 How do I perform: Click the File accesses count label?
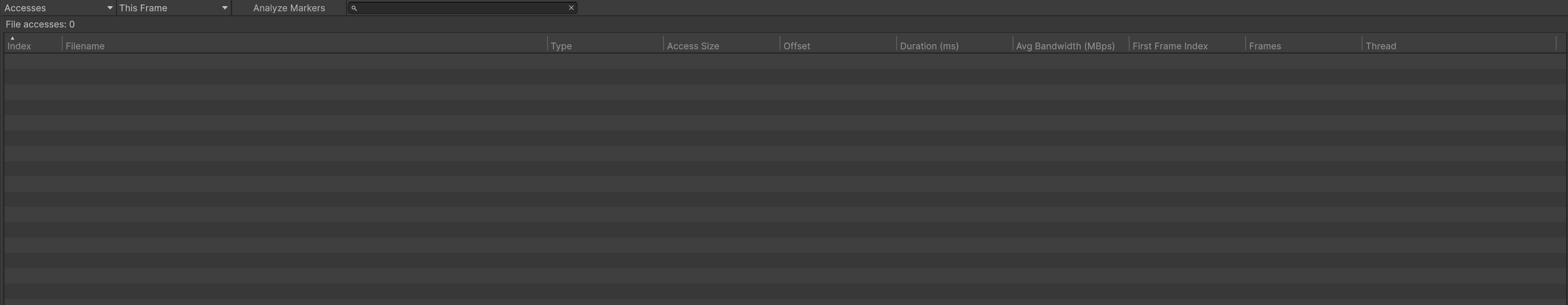(x=40, y=25)
